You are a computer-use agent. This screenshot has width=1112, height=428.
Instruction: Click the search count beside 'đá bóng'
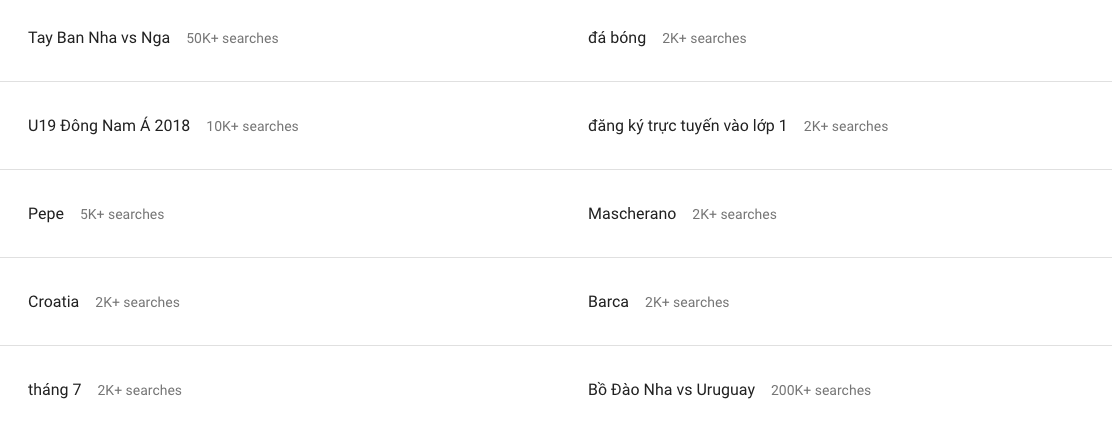tap(704, 38)
